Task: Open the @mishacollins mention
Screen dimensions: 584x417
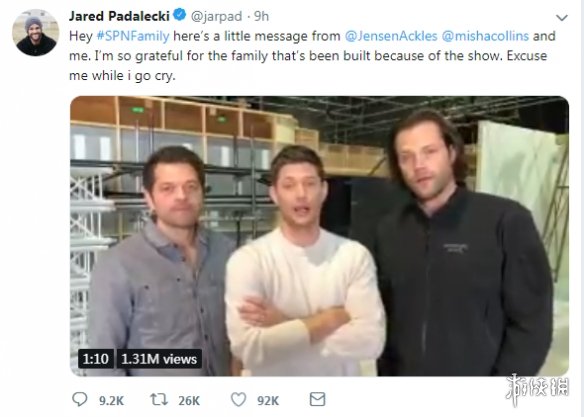Action: 485,36
